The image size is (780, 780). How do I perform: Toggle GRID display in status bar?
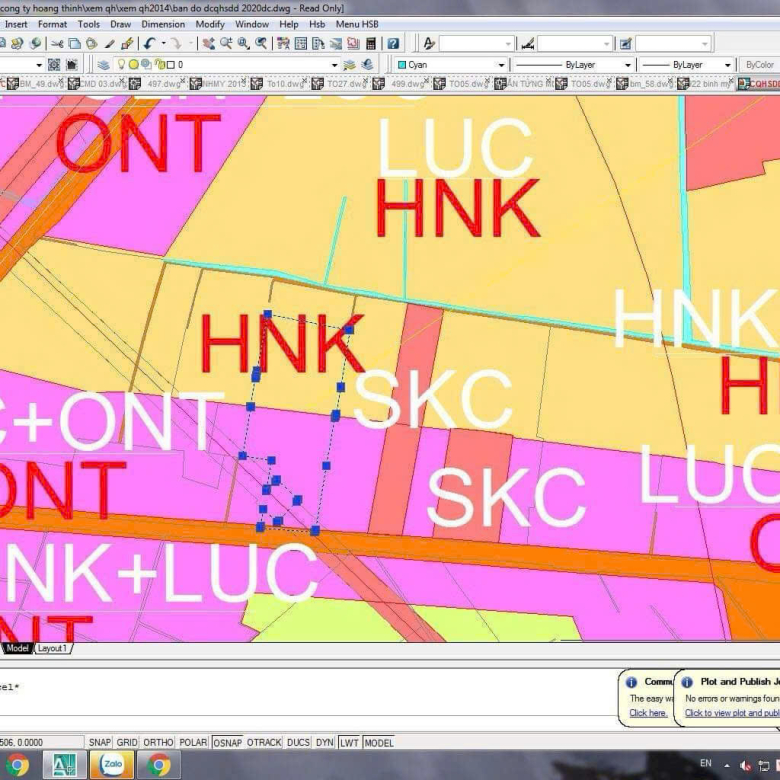coord(127,743)
